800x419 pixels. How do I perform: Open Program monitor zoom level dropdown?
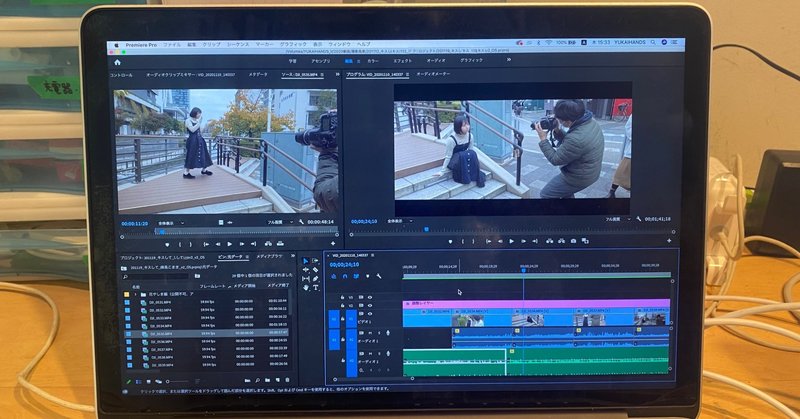(x=400, y=221)
